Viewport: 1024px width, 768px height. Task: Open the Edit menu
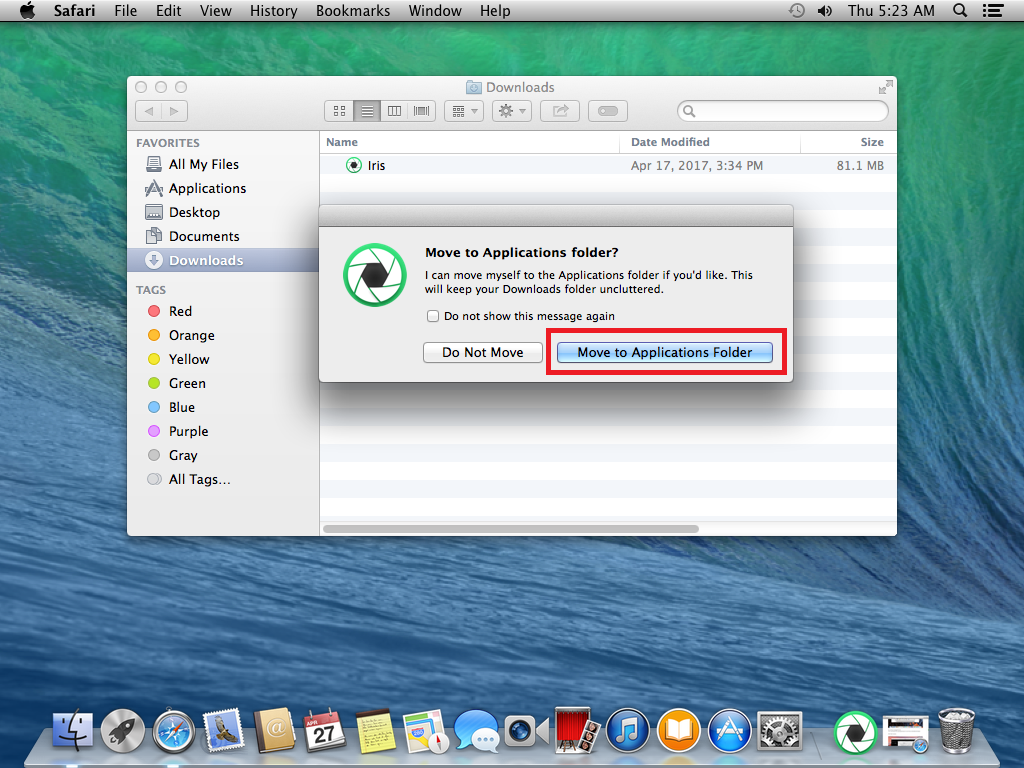tap(168, 10)
